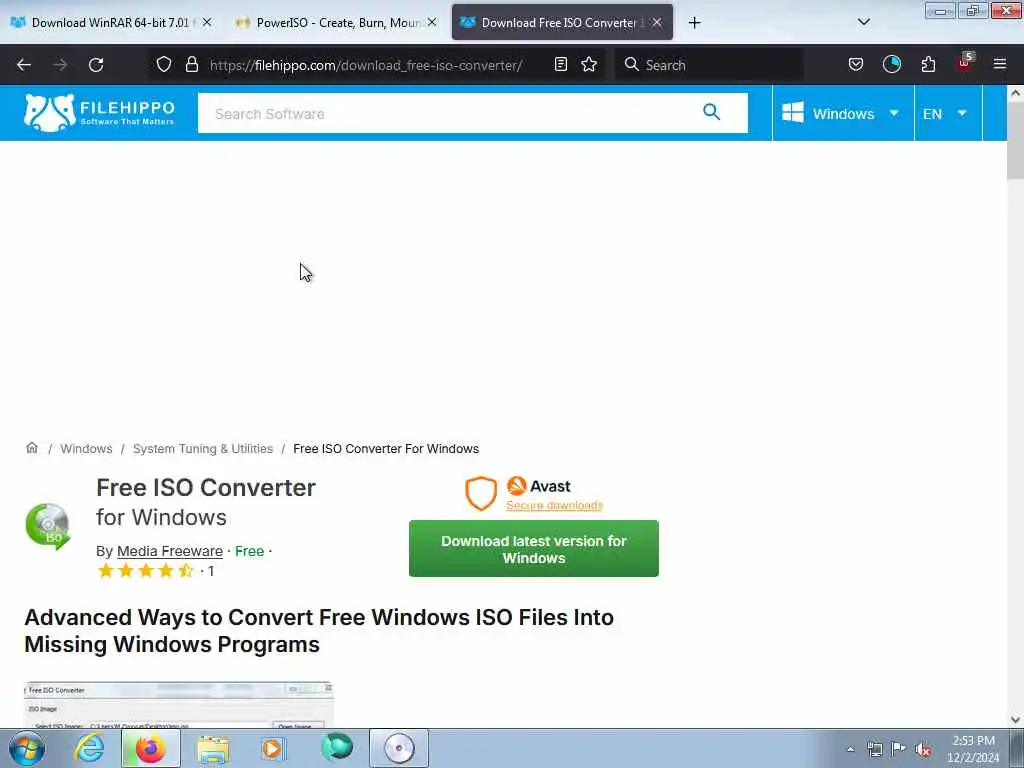
Task: Open the Free ISO Converter screenshot thumbnail
Action: 179,705
